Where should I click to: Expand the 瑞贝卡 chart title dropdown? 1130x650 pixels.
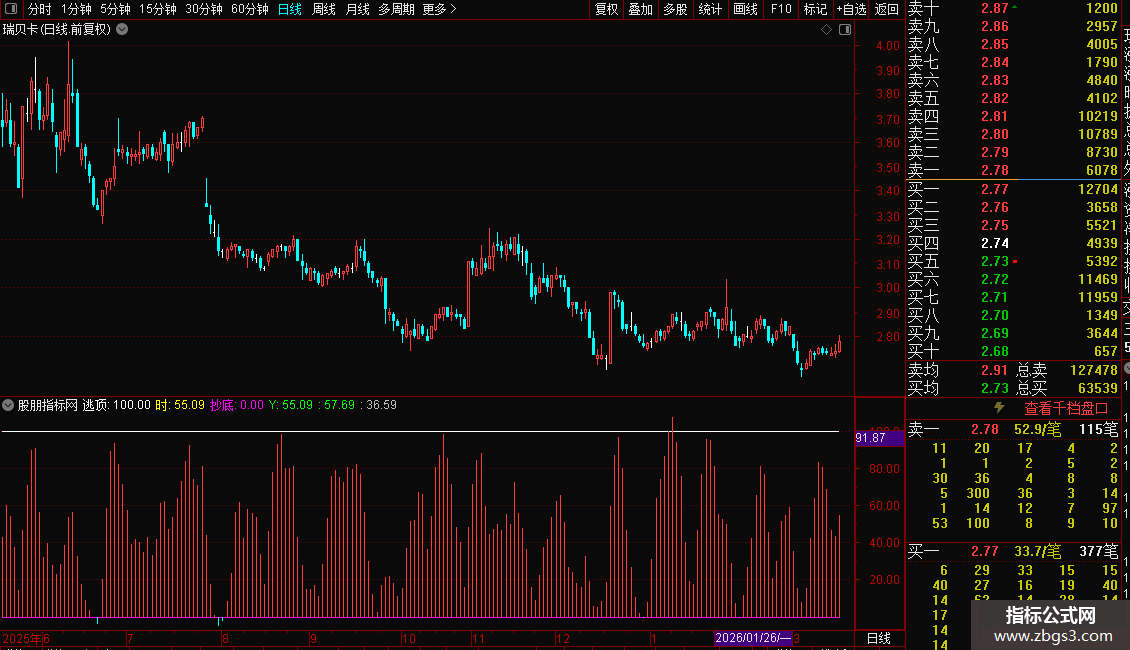tap(123, 30)
